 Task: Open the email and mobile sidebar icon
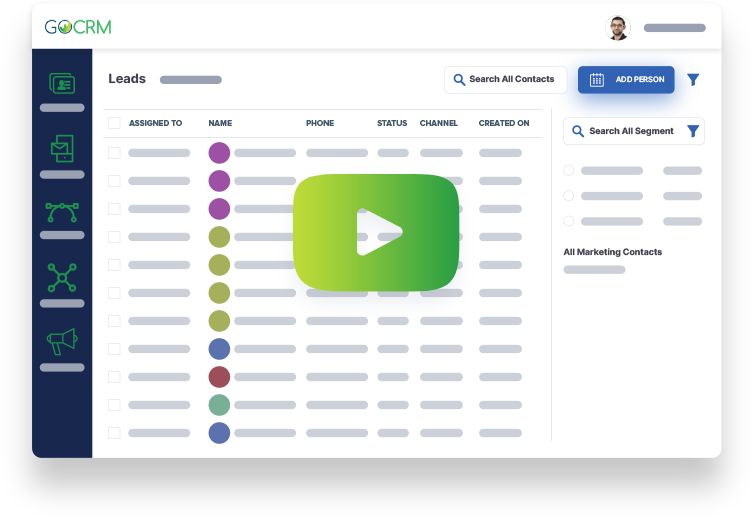point(62,148)
